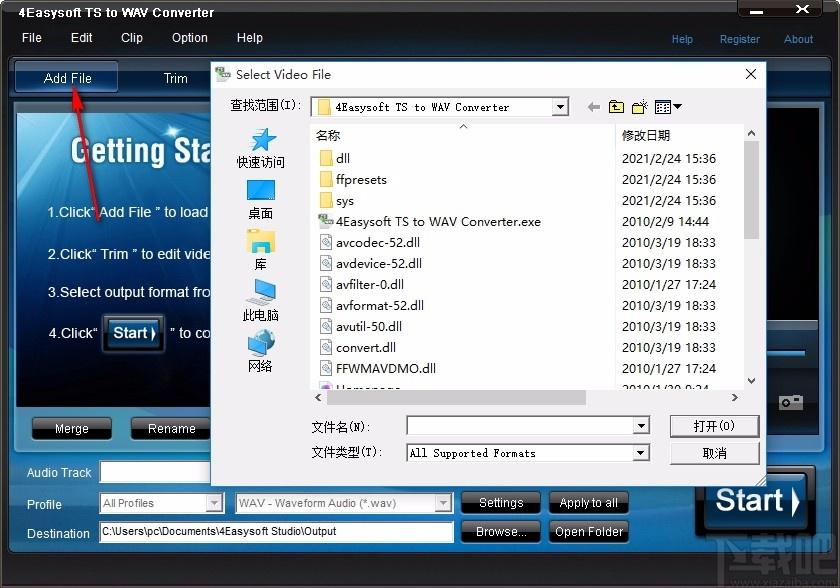Select the FFWMAVDMO.dll file
The height and width of the screenshot is (588, 840).
(x=378, y=368)
